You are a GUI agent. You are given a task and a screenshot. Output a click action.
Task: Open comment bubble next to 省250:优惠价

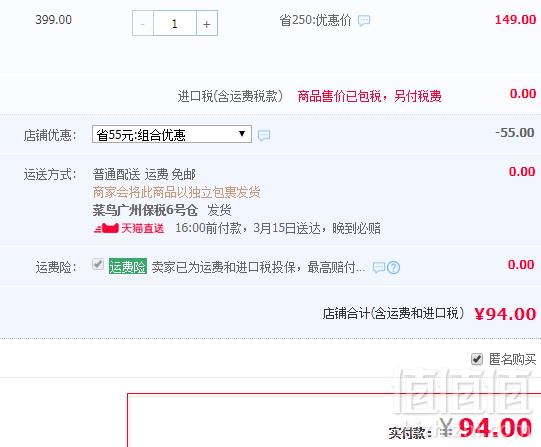(x=364, y=20)
